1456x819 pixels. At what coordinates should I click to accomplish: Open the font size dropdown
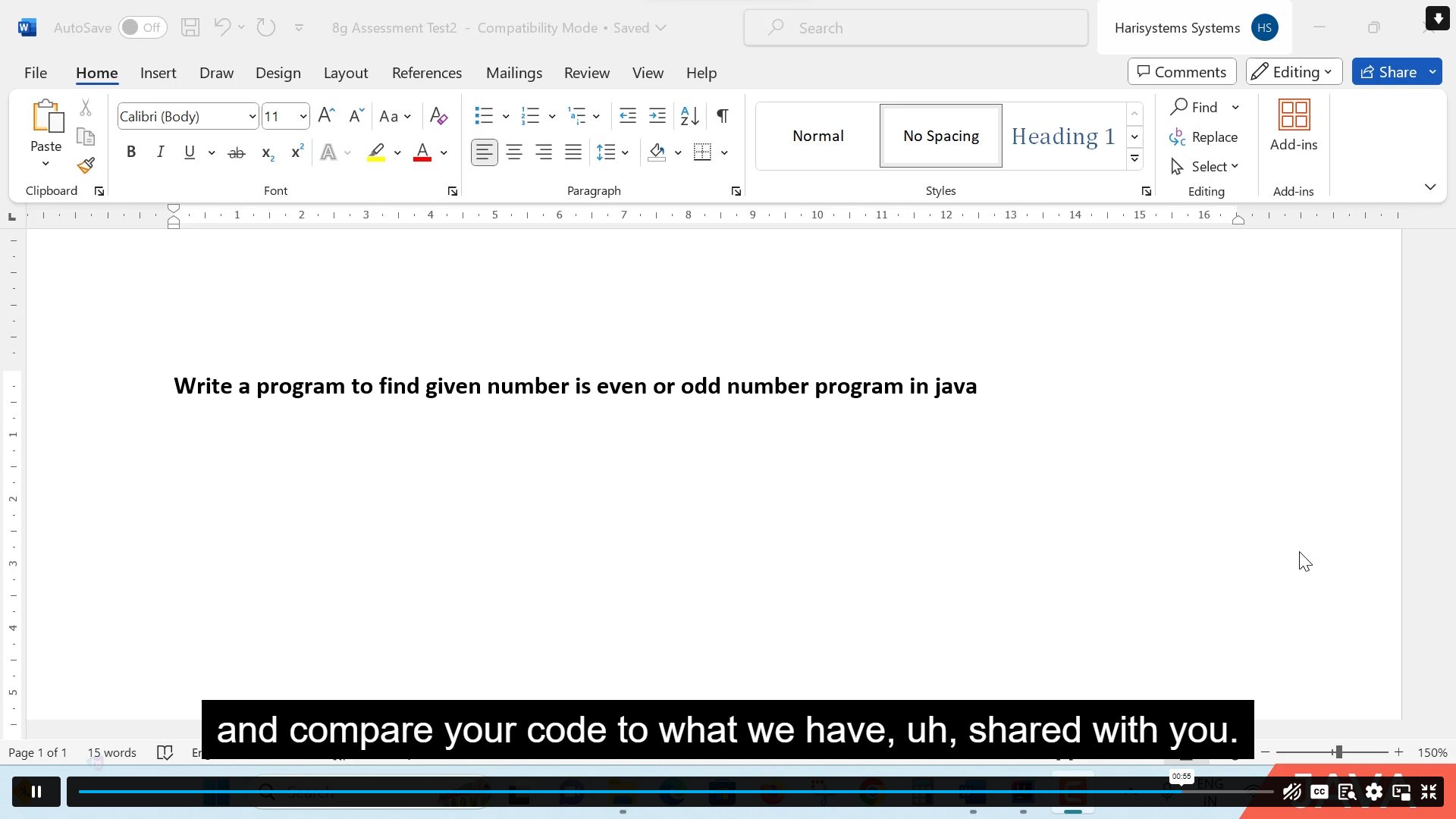(302, 116)
